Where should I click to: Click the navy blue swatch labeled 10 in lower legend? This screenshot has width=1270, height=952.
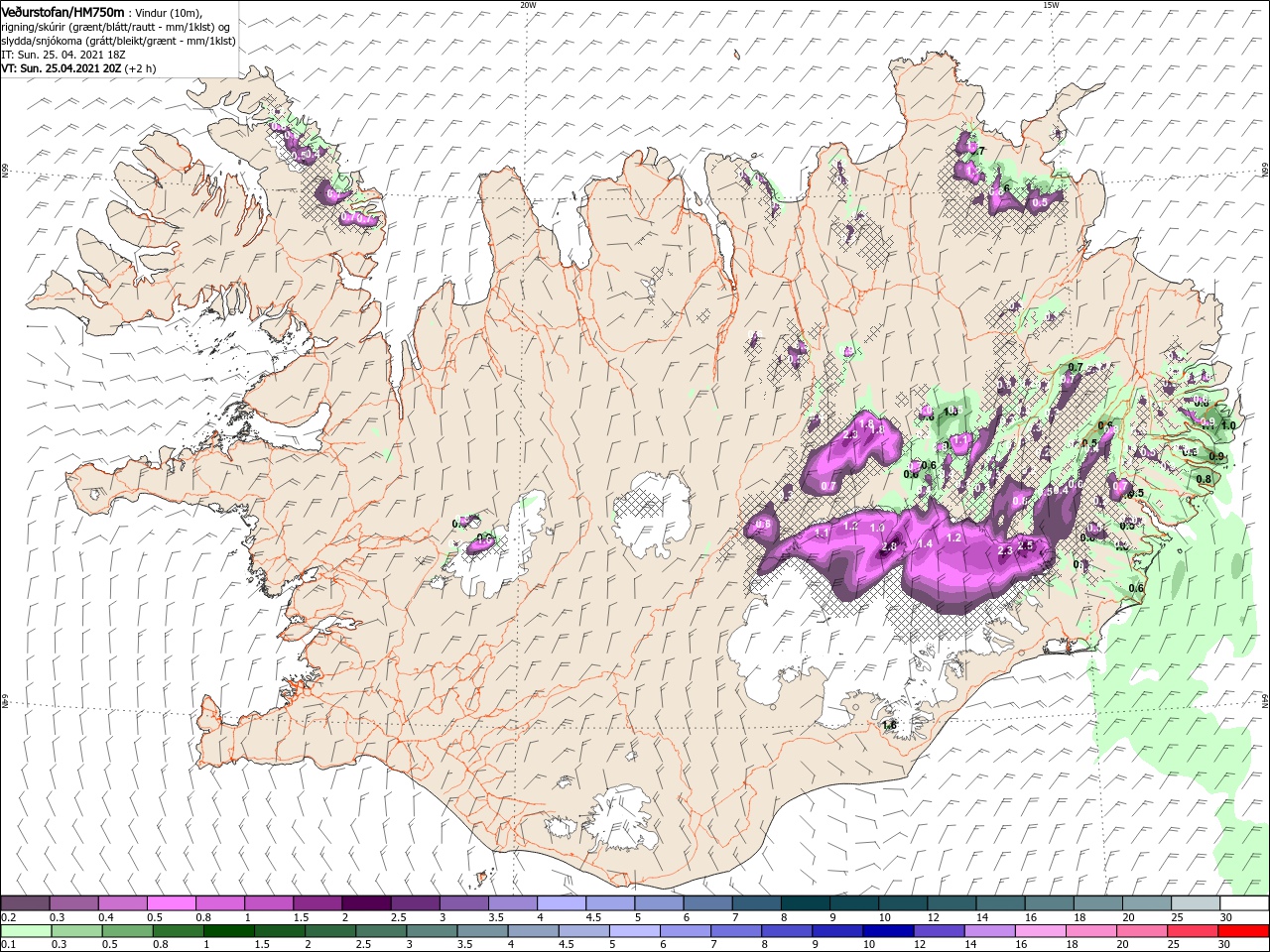(886, 931)
